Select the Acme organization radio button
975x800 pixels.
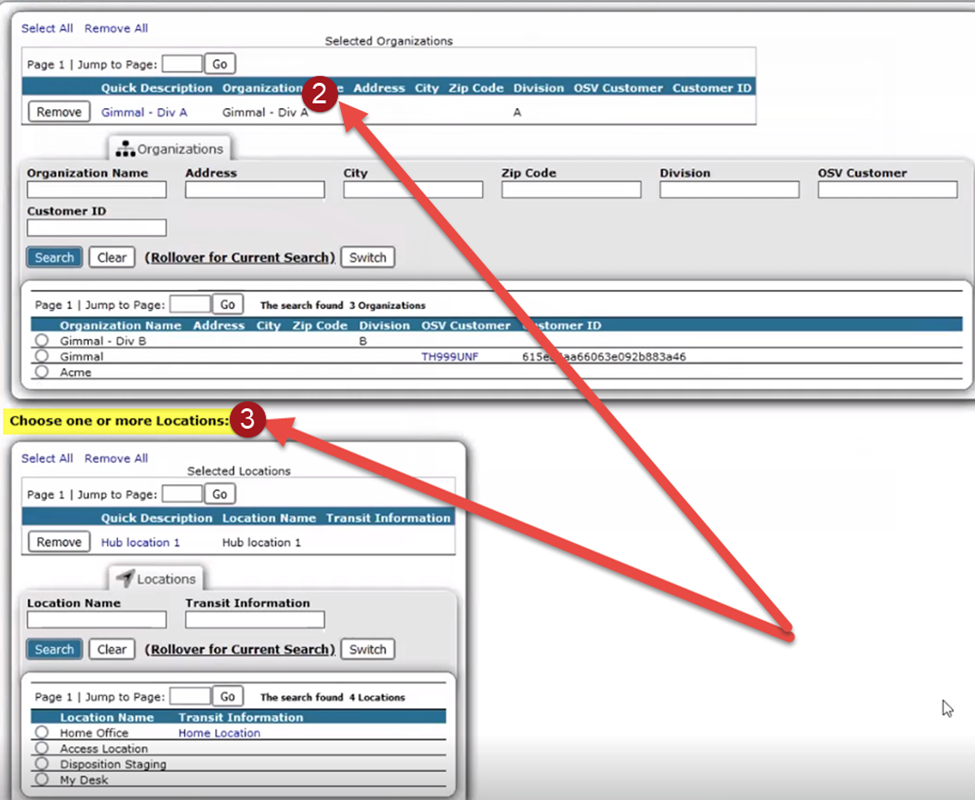(x=41, y=372)
